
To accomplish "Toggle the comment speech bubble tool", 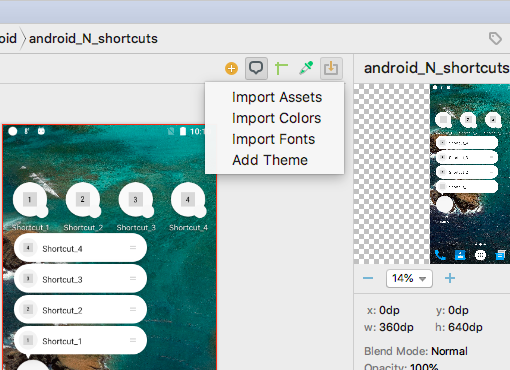I will (256, 68).
